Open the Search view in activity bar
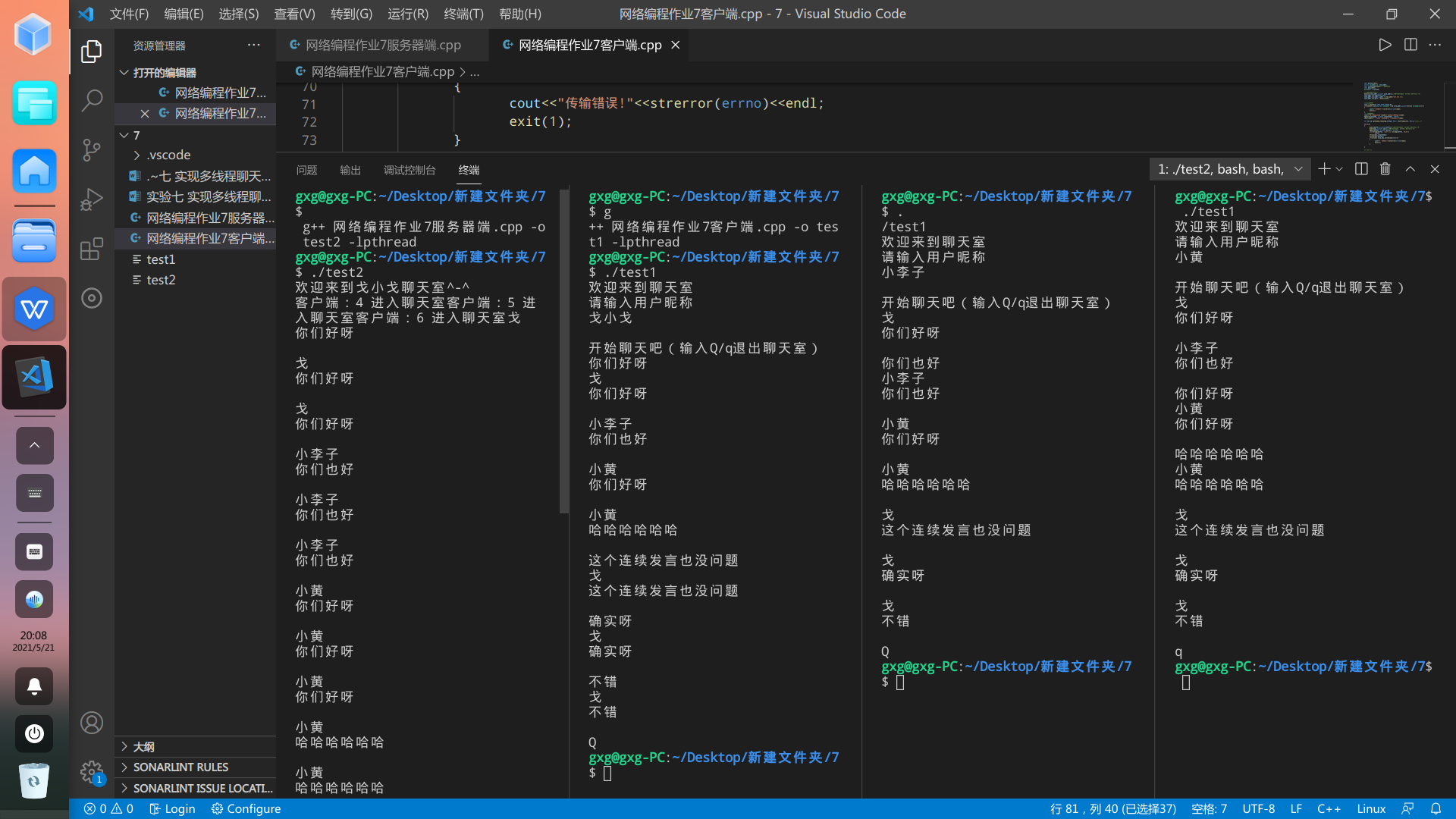The width and height of the screenshot is (1456, 819). pyautogui.click(x=92, y=100)
